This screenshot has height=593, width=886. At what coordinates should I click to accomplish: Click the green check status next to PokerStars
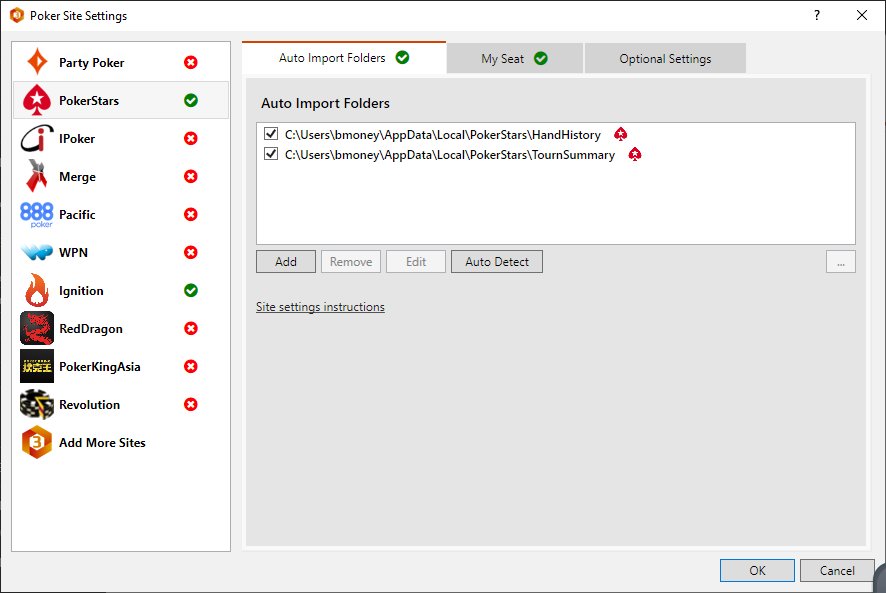pyautogui.click(x=191, y=100)
